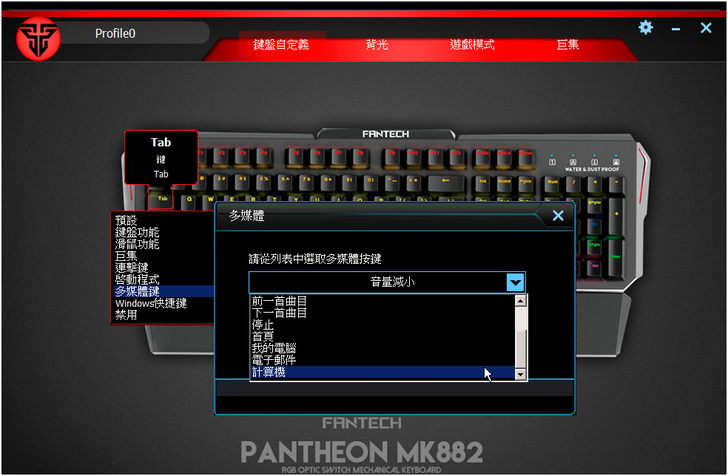Screen dimensions: 728x476
Task: Click the numpad plus key
Action: tap(616, 216)
